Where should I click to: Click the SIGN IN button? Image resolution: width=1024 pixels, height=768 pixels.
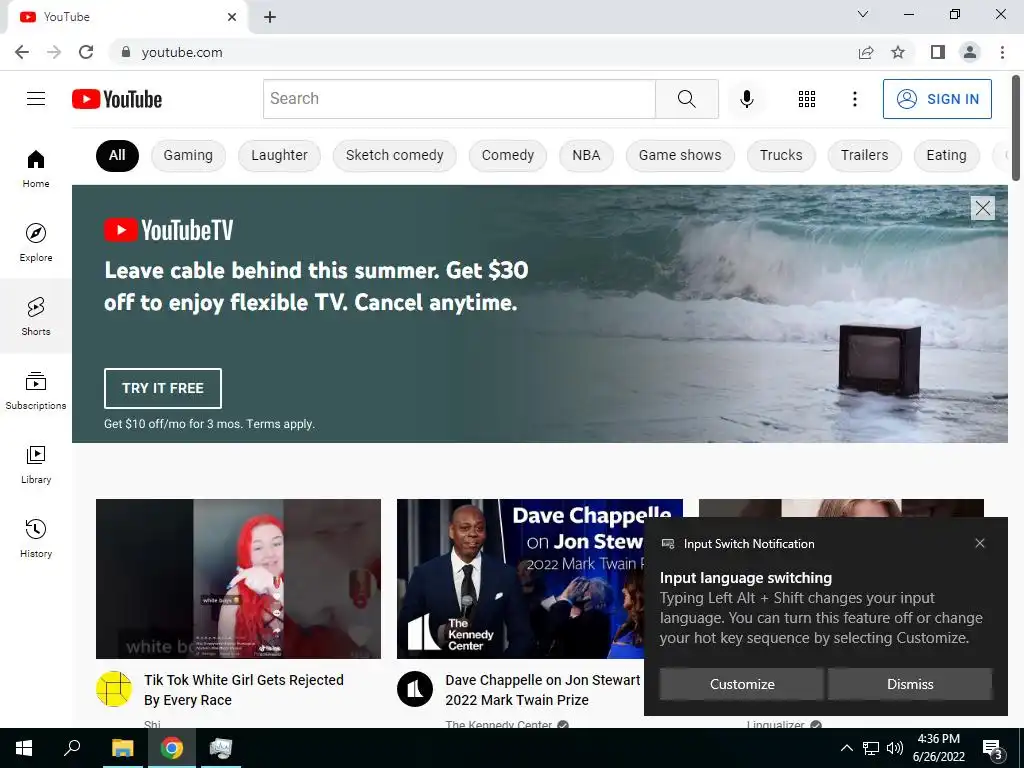pyautogui.click(x=937, y=99)
